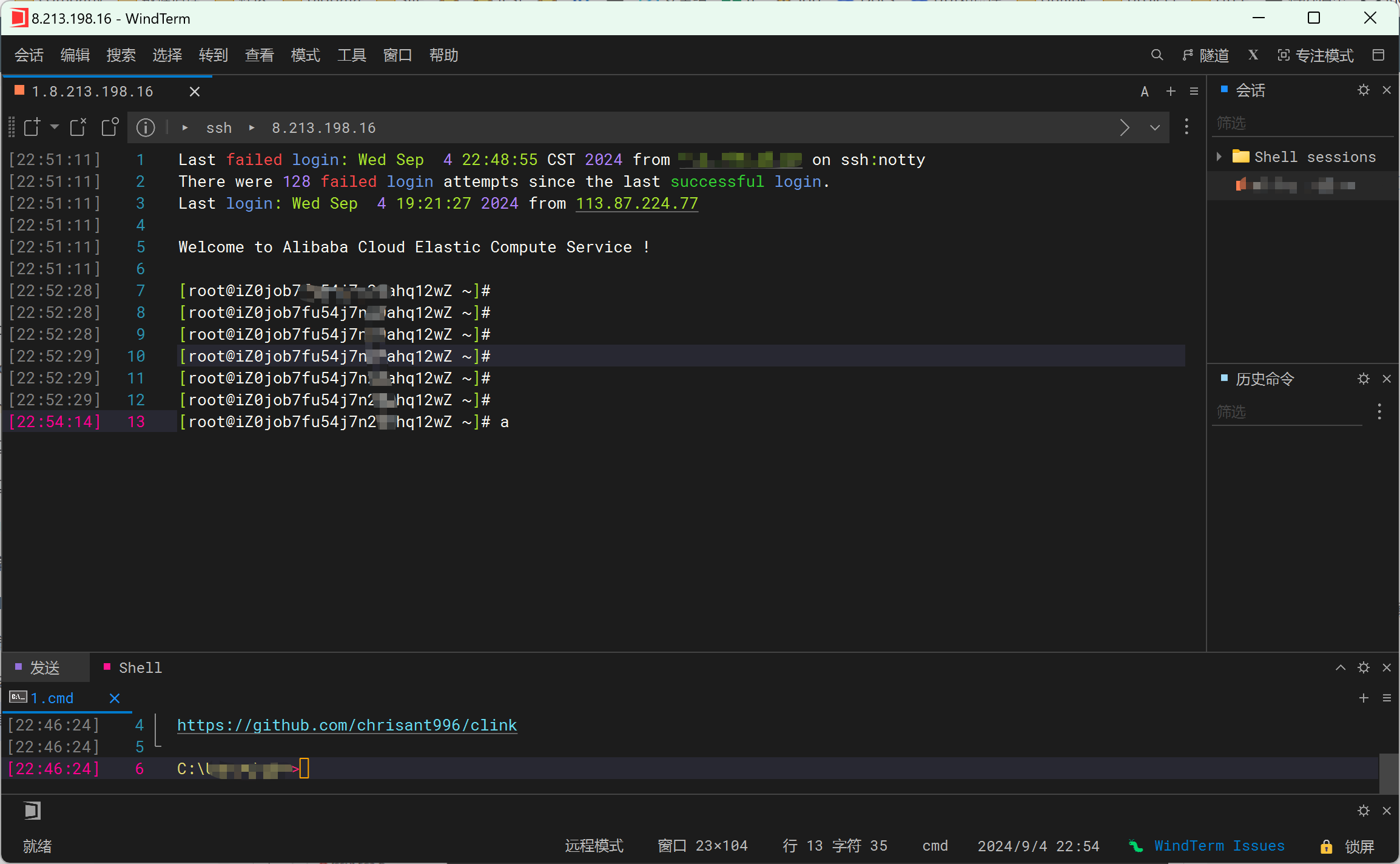Open the 选择 menu
This screenshot has height=864, width=1400.
pyautogui.click(x=167, y=55)
